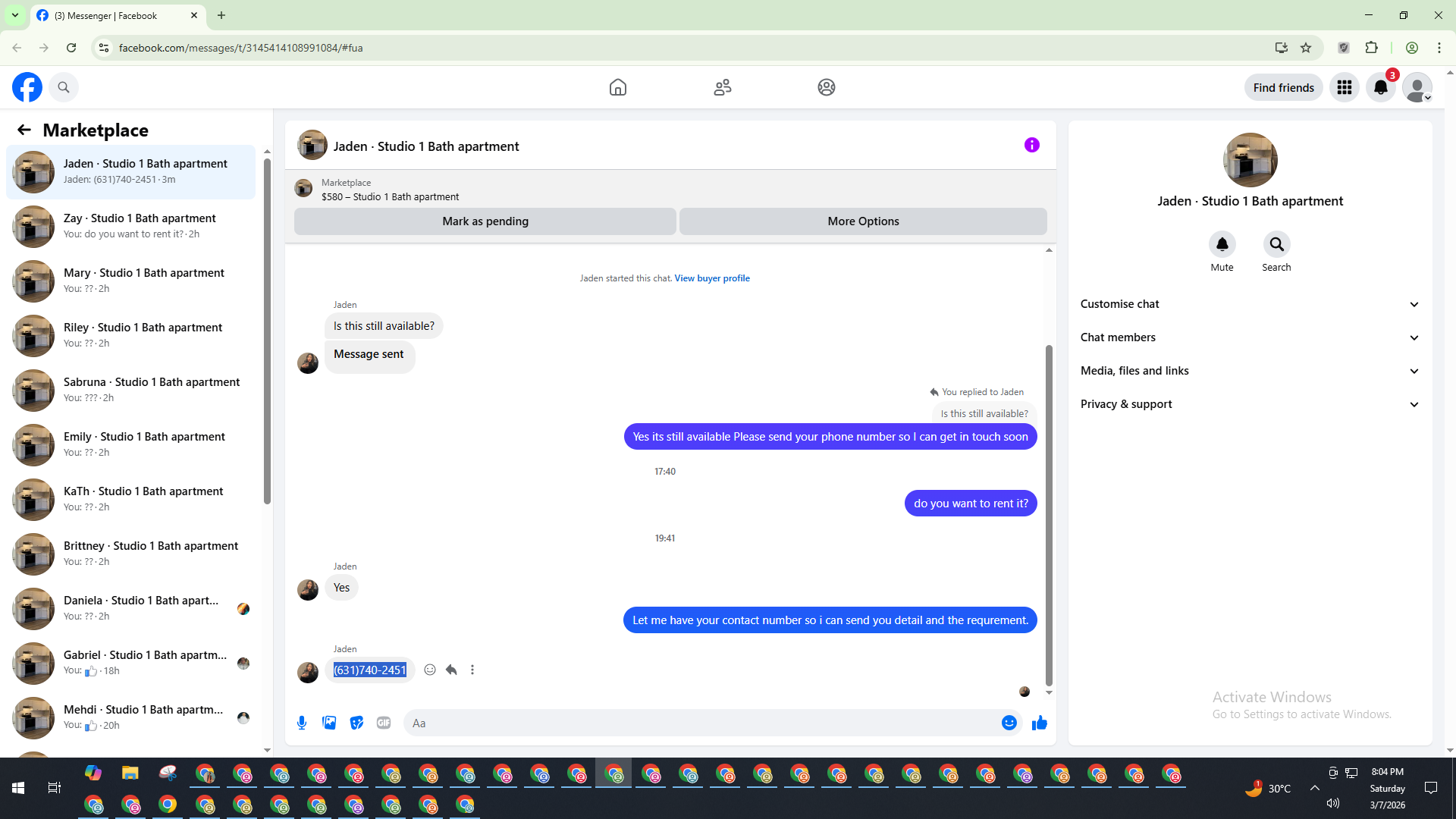Open Mary's Studio 1 Bath apartment chat

tap(130, 281)
